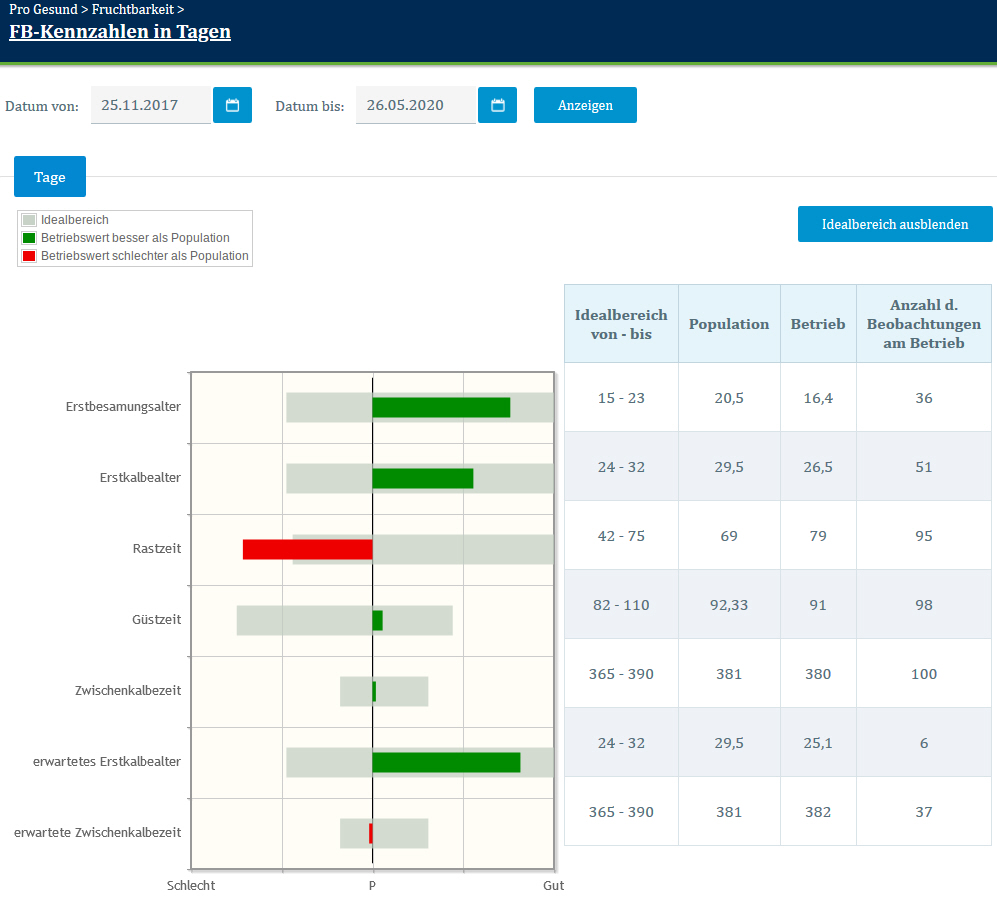Screen dimensions: 997x902
Task: Navigate to Fruchtbarkeit breadcrumb
Action: pyautogui.click(x=133, y=8)
